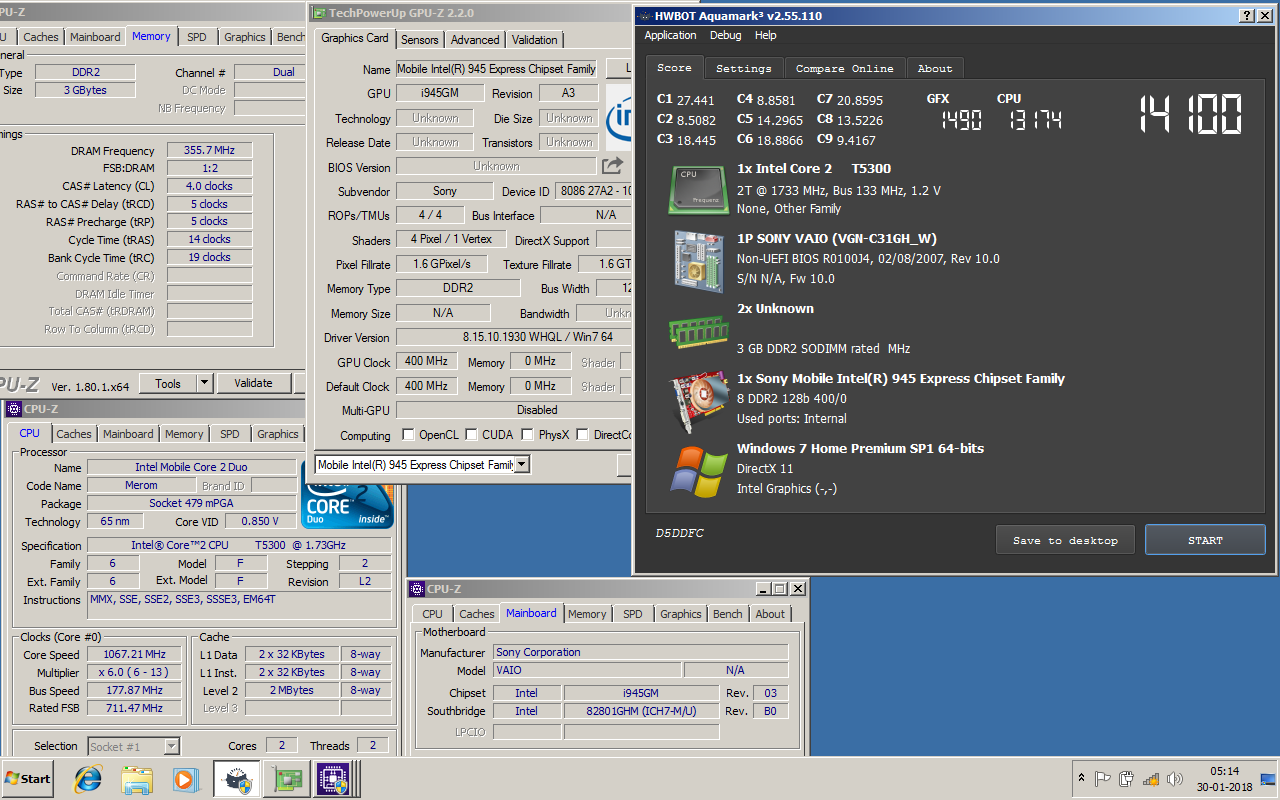
Task: Click the D5DDFC code in Aquamark
Action: pos(679,534)
